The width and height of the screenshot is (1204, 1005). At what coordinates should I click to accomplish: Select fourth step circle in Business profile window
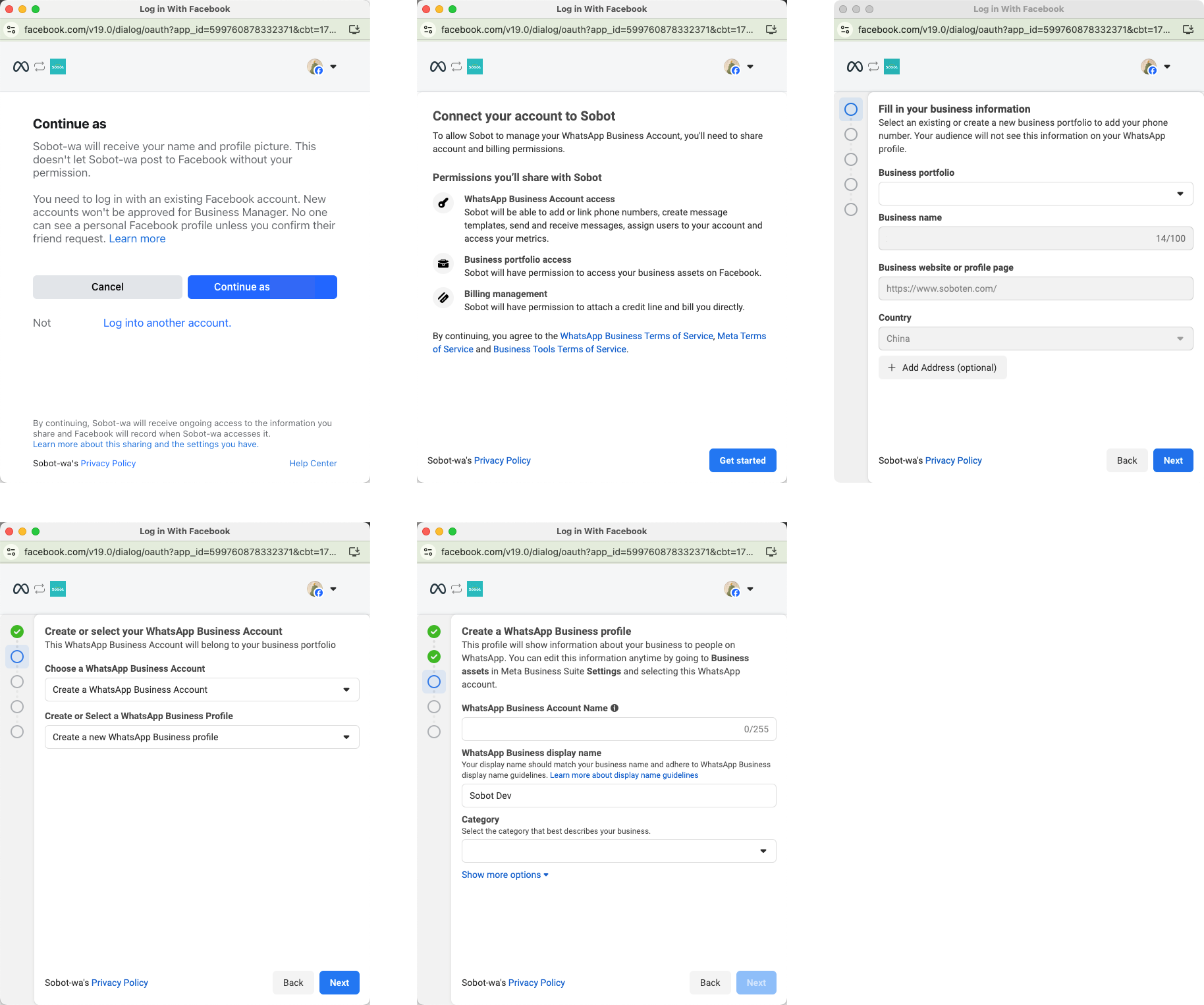coord(434,707)
